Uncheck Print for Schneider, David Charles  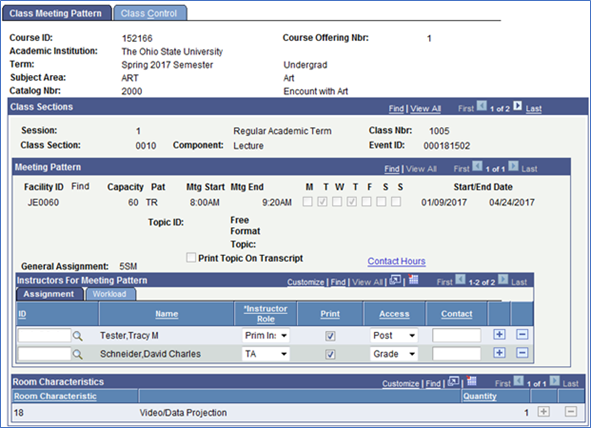coord(330,354)
